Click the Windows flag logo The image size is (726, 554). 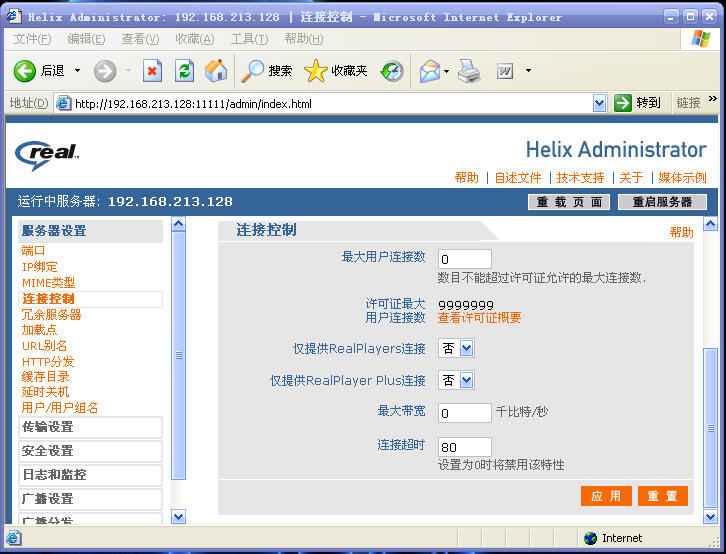click(x=701, y=39)
